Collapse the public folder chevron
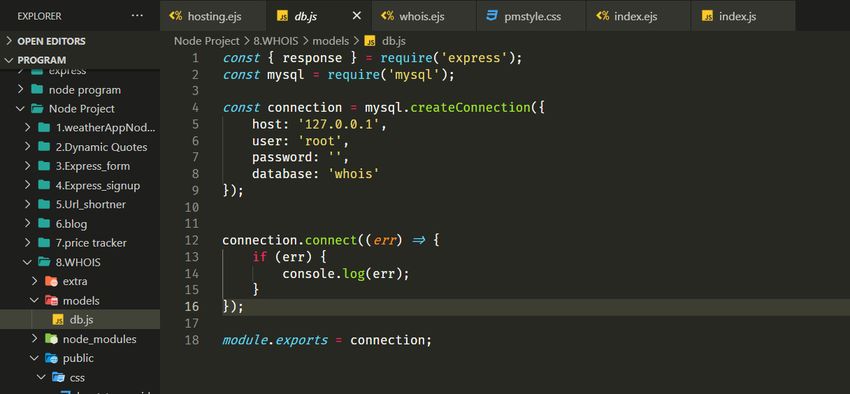This screenshot has width=850, height=394. (x=35, y=358)
